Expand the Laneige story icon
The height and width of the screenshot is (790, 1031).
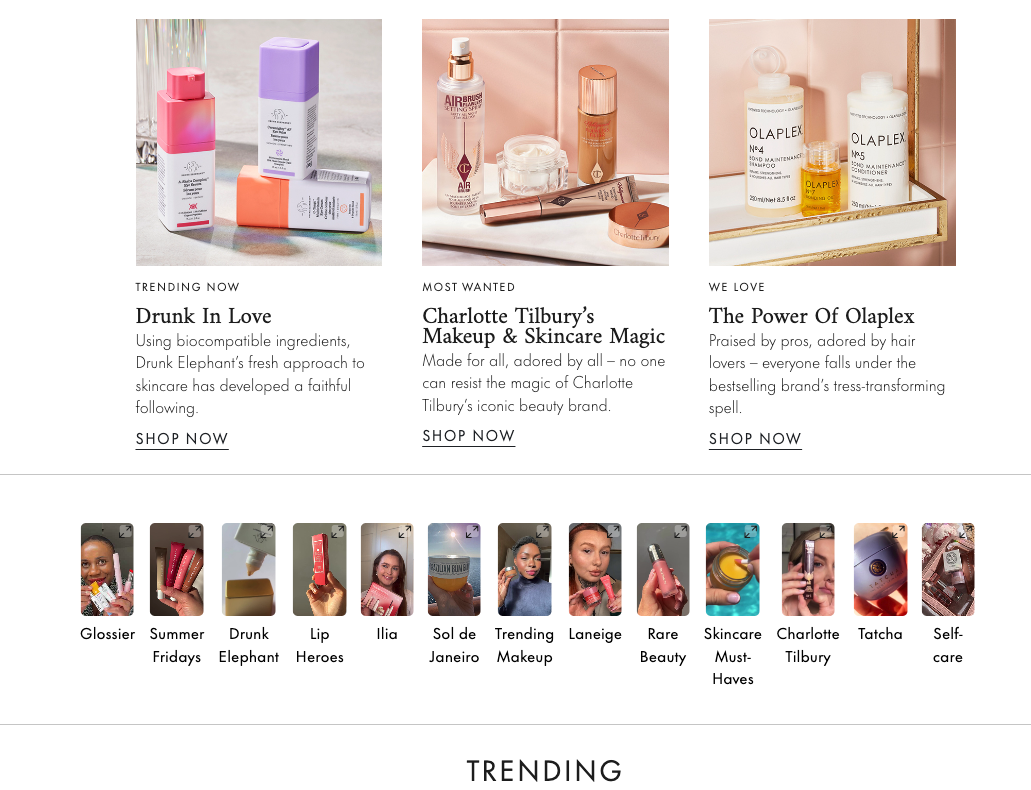click(x=613, y=532)
